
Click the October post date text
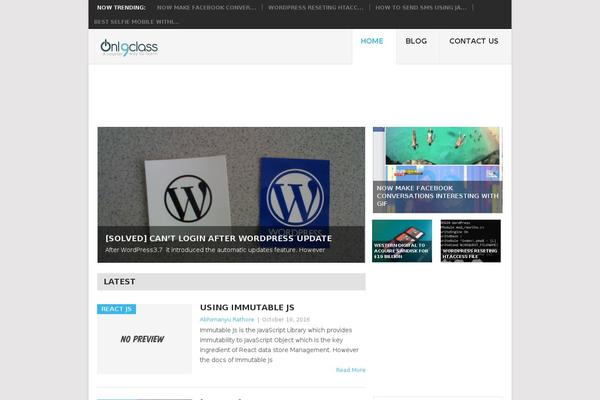286,320
